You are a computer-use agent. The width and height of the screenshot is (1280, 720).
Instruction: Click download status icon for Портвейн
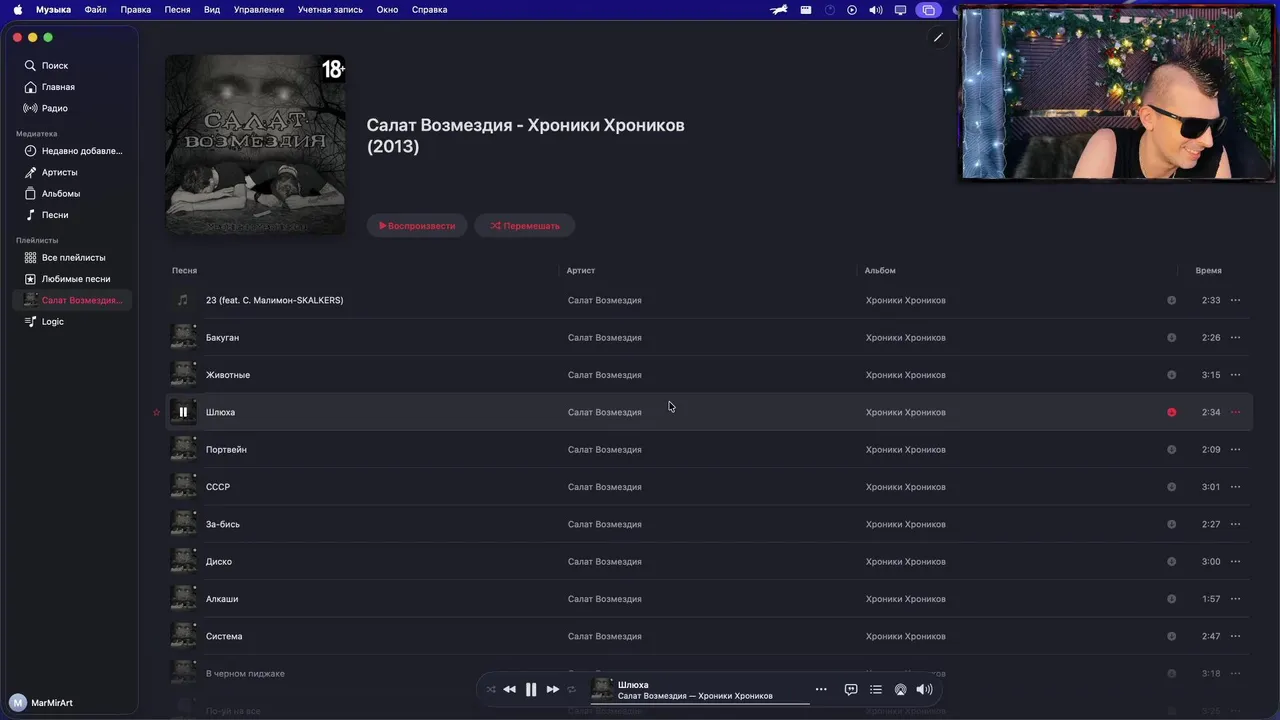click(1172, 450)
